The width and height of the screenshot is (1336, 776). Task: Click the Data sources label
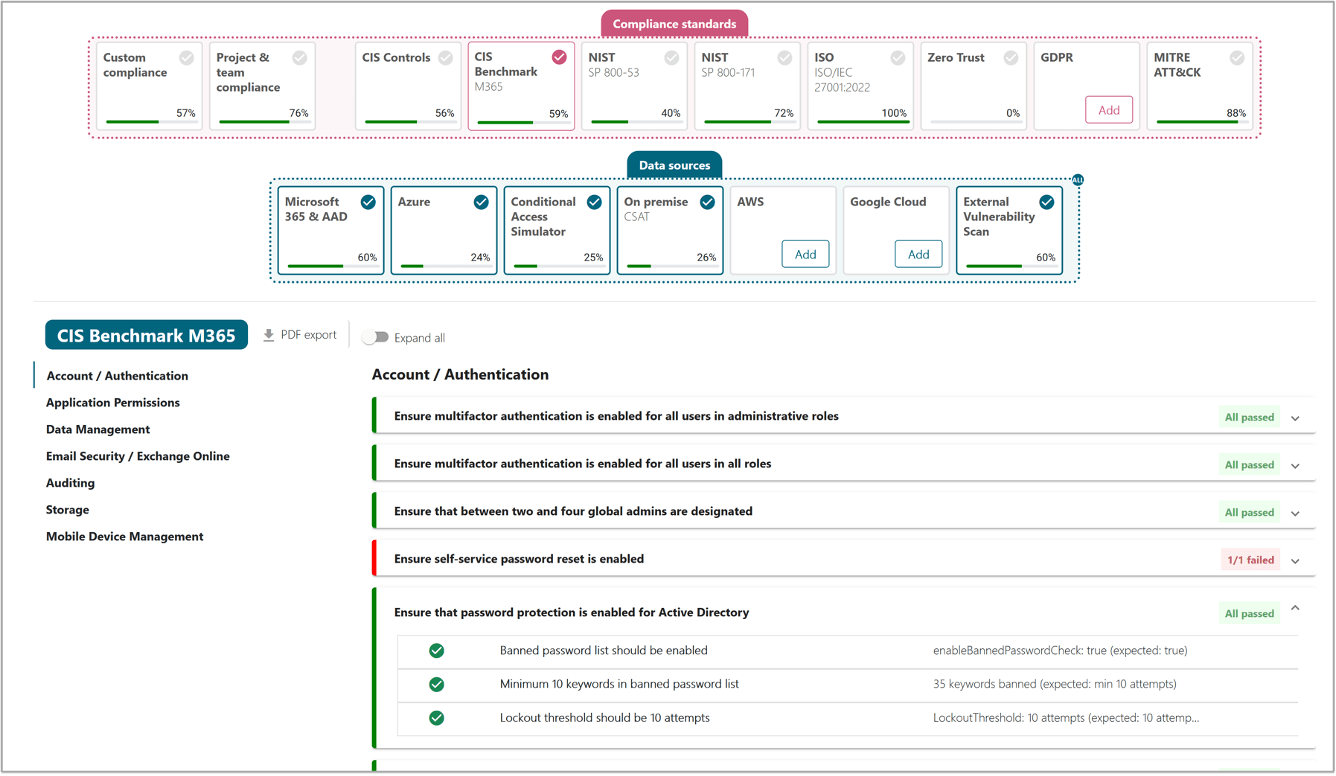674,166
